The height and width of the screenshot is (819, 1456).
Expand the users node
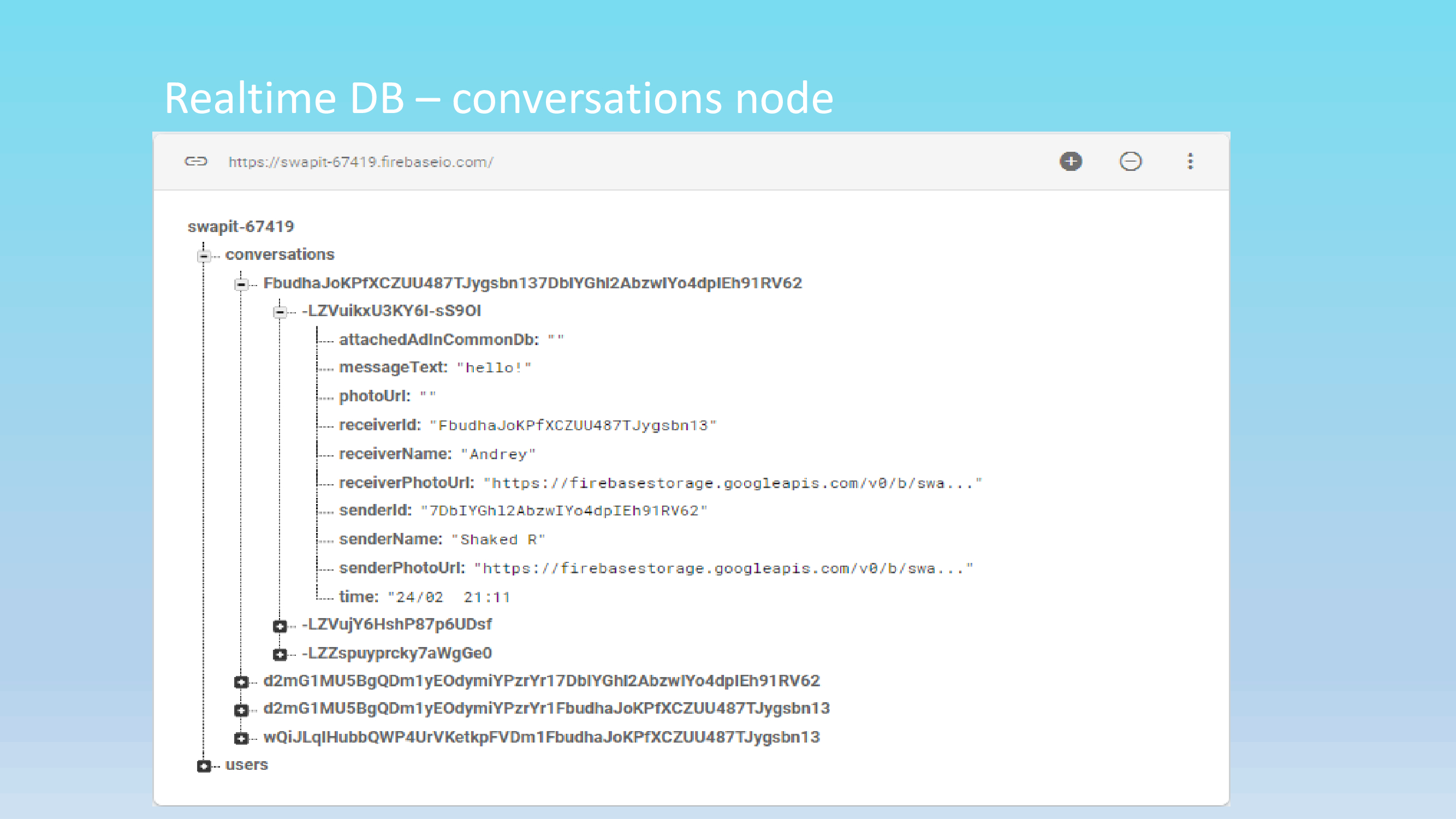[203, 767]
